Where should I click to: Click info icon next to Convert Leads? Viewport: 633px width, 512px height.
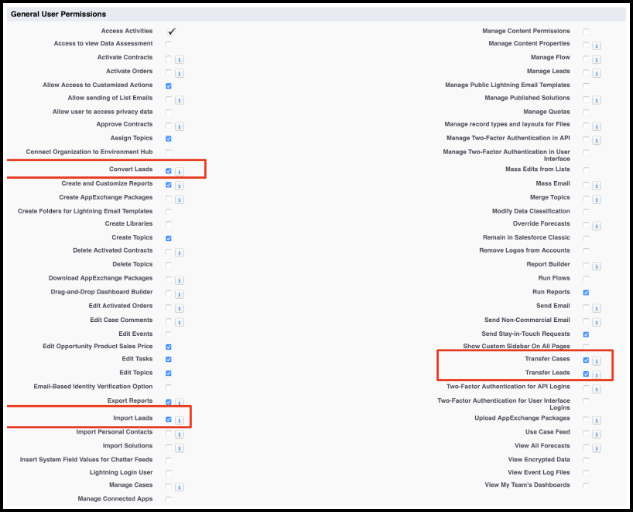click(179, 172)
